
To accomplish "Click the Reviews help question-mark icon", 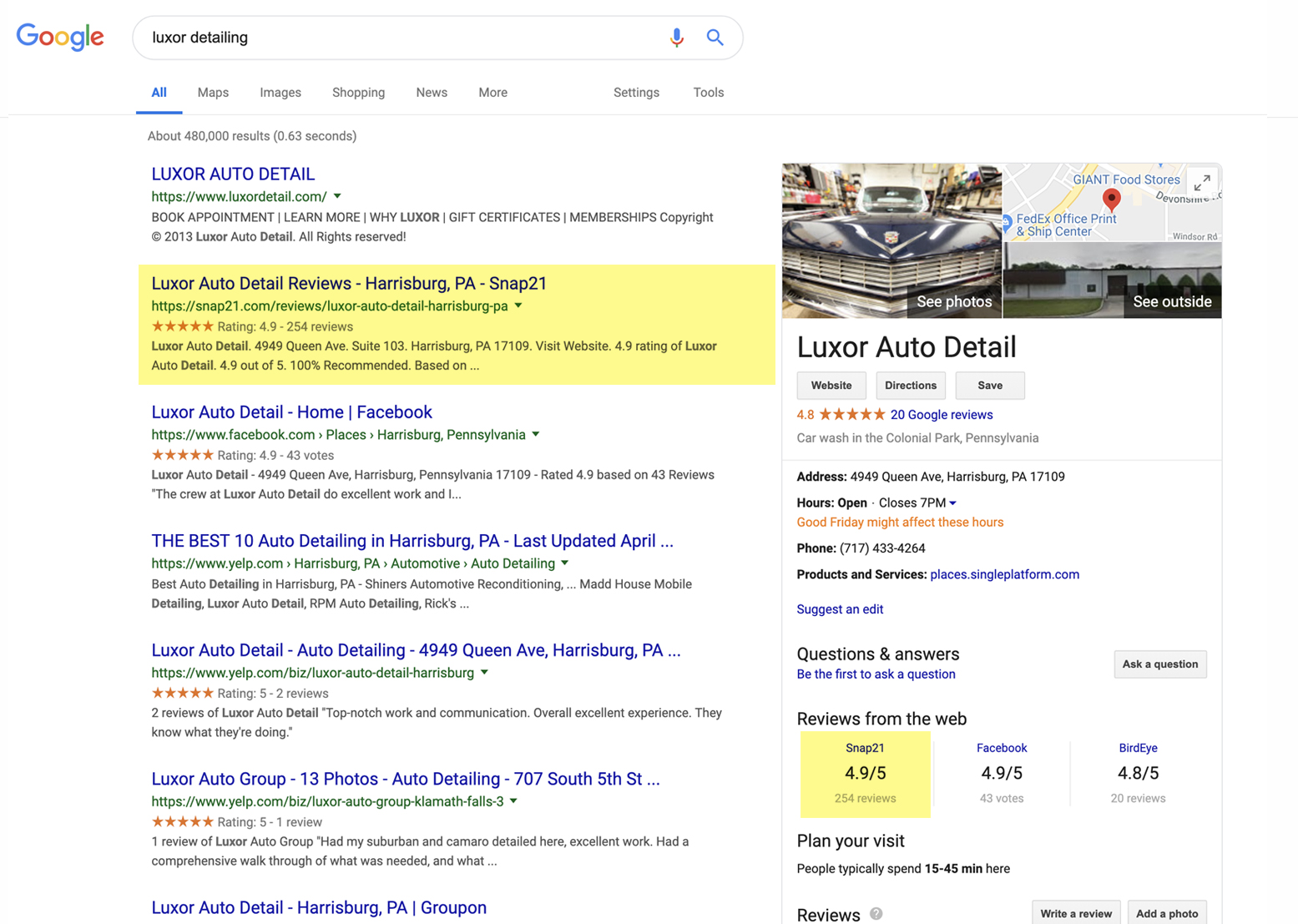I will pyautogui.click(x=876, y=913).
